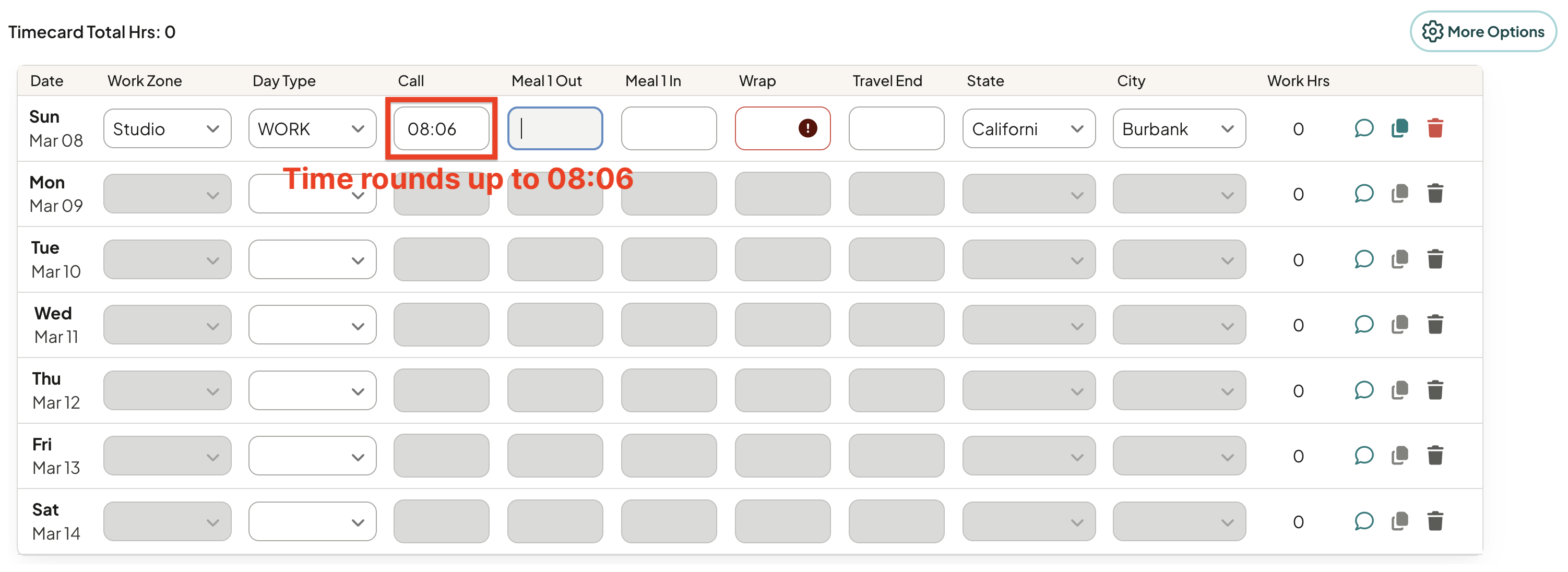The image size is (1568, 572).
Task: Open the Day Type dropdown for Tue Mar 10
Action: click(x=312, y=259)
